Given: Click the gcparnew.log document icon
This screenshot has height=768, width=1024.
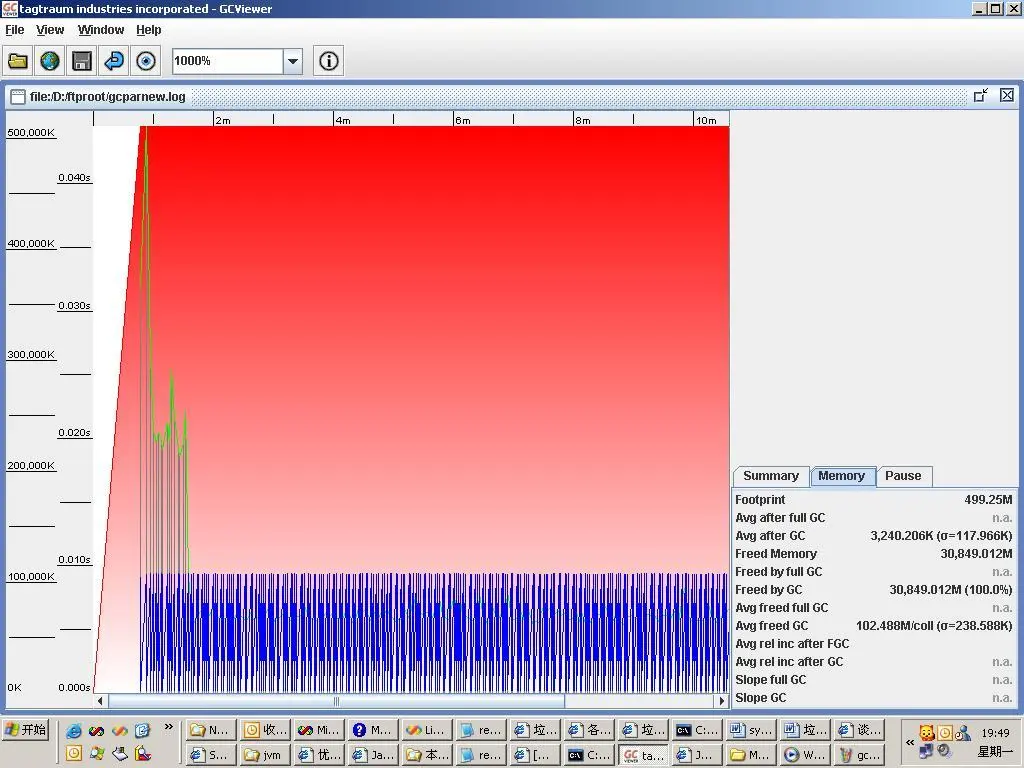Looking at the screenshot, I should (18, 97).
